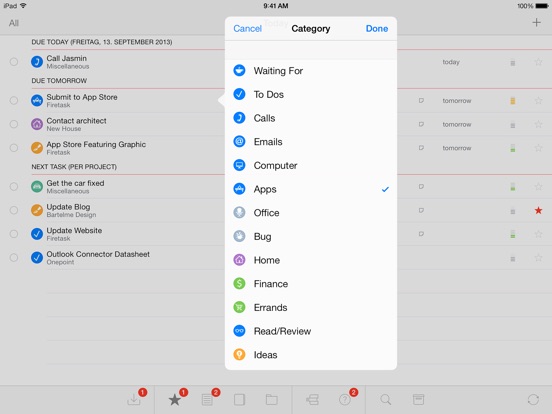Click the red star on Update Blog
Image resolution: width=552 pixels, height=414 pixels.
(538, 211)
